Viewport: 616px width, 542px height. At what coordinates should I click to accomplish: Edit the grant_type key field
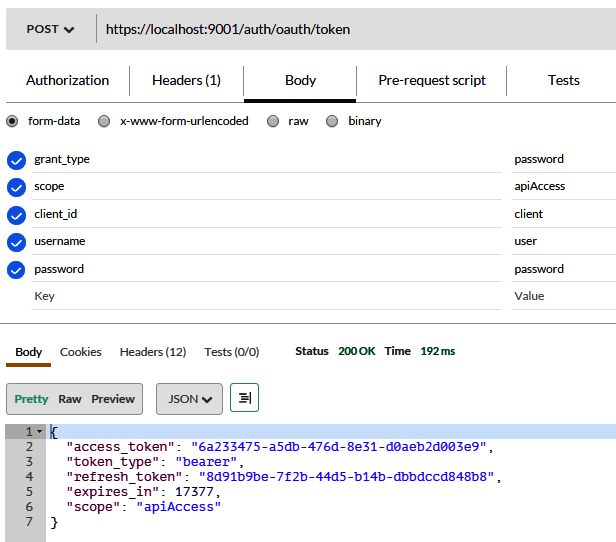(x=266, y=159)
